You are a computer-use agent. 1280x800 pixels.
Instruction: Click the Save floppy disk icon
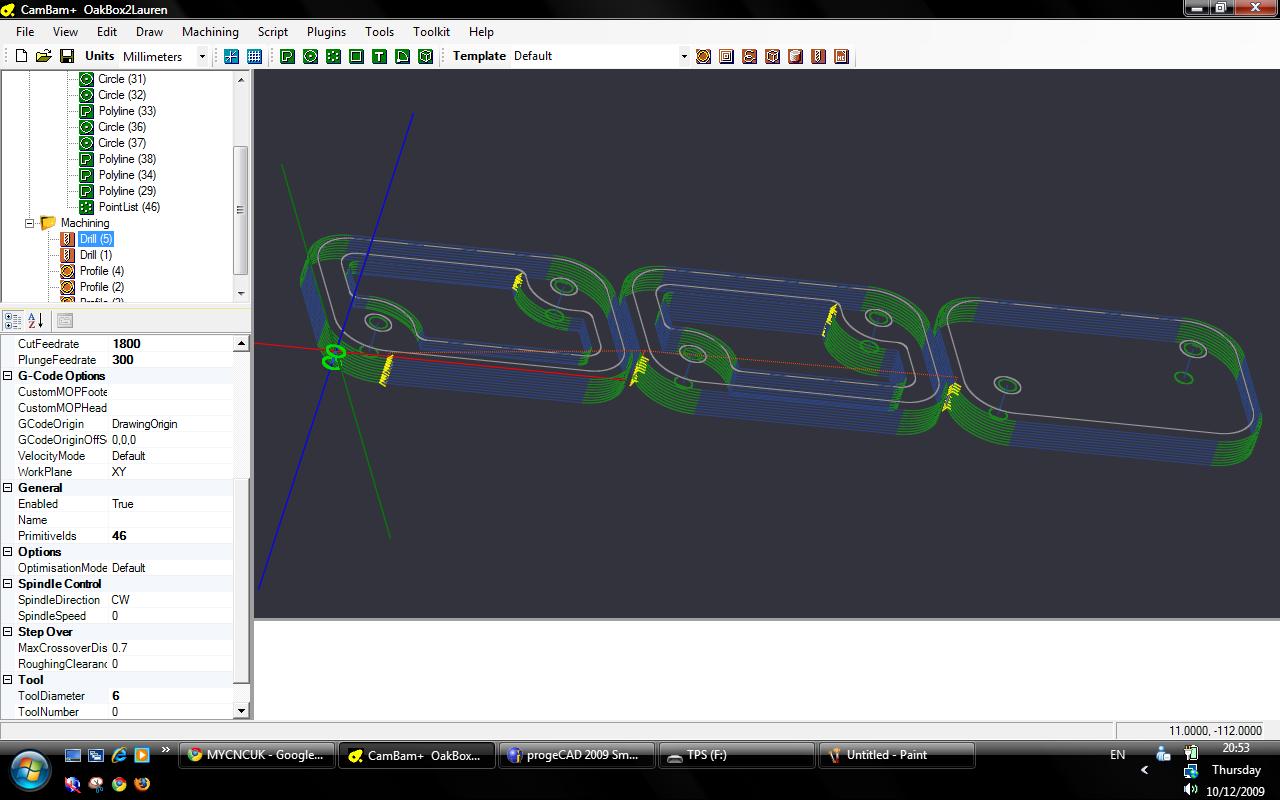[x=67, y=56]
